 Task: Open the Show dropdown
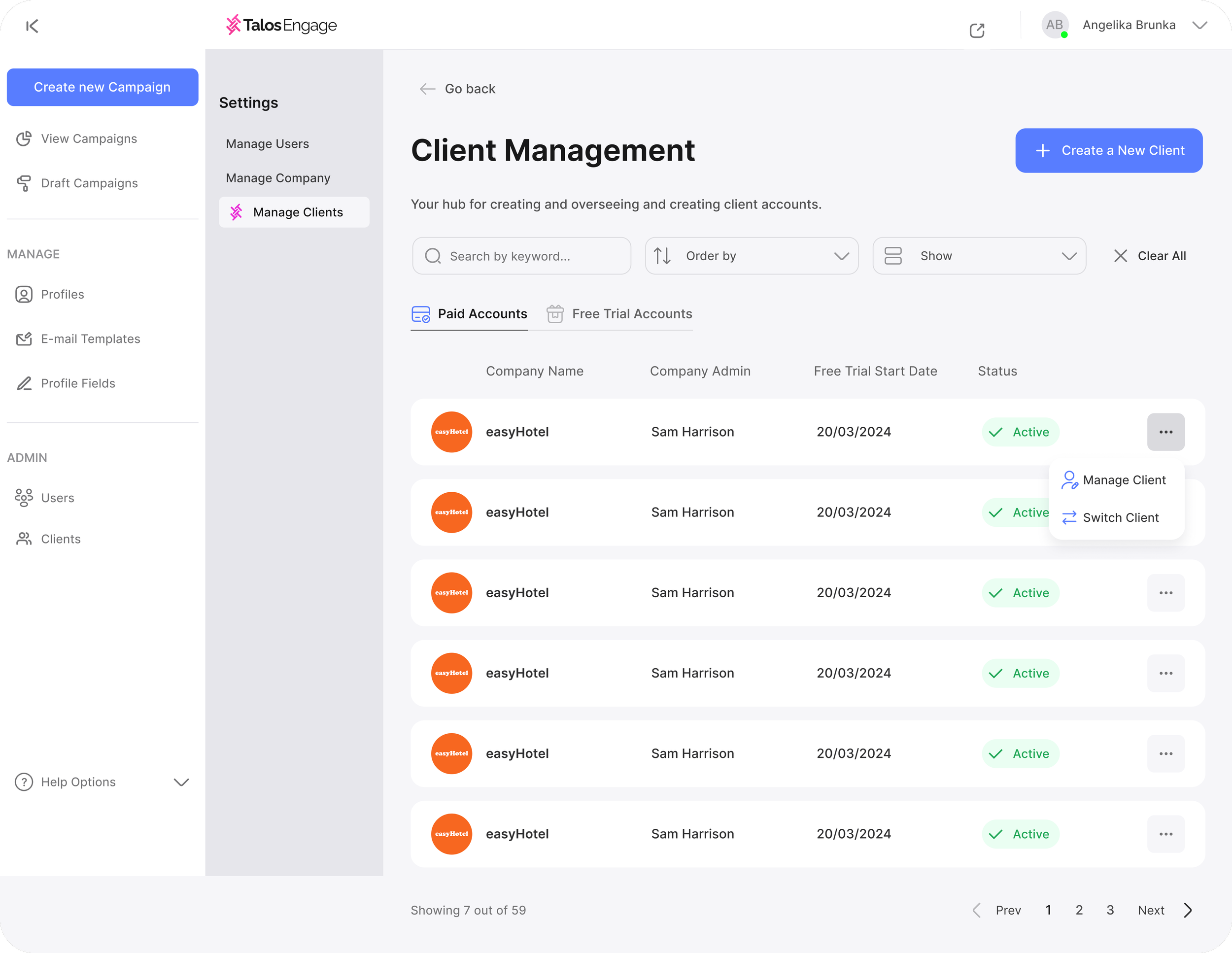(979, 256)
